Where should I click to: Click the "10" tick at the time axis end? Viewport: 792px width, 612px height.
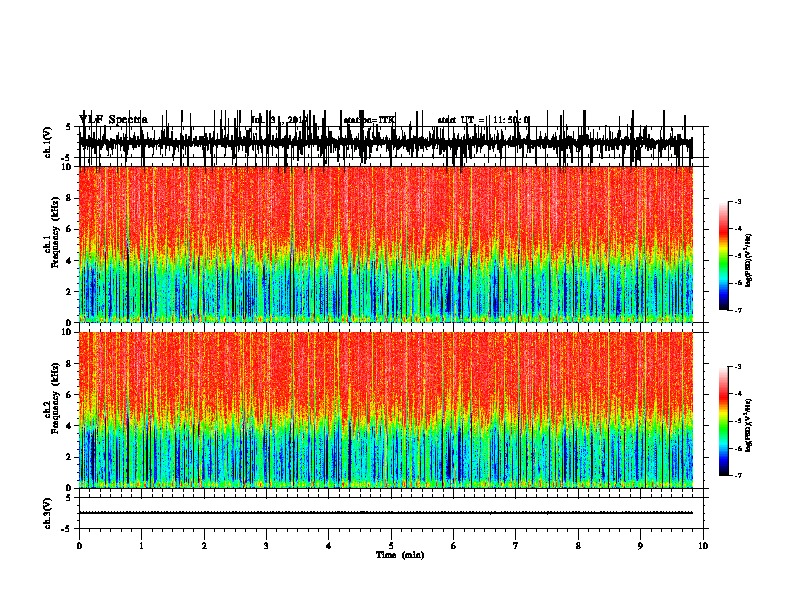pos(703,545)
